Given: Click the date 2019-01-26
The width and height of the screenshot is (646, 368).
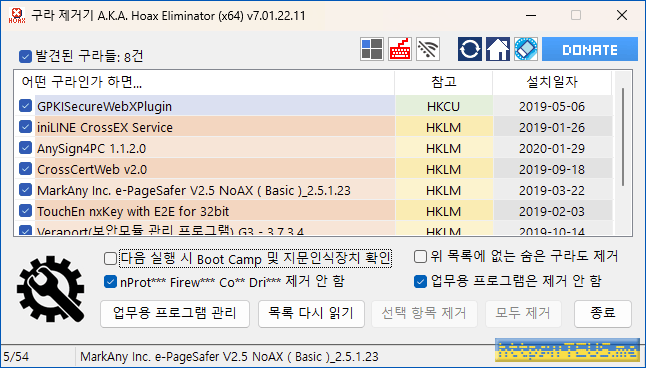Looking at the screenshot, I should (552, 128).
